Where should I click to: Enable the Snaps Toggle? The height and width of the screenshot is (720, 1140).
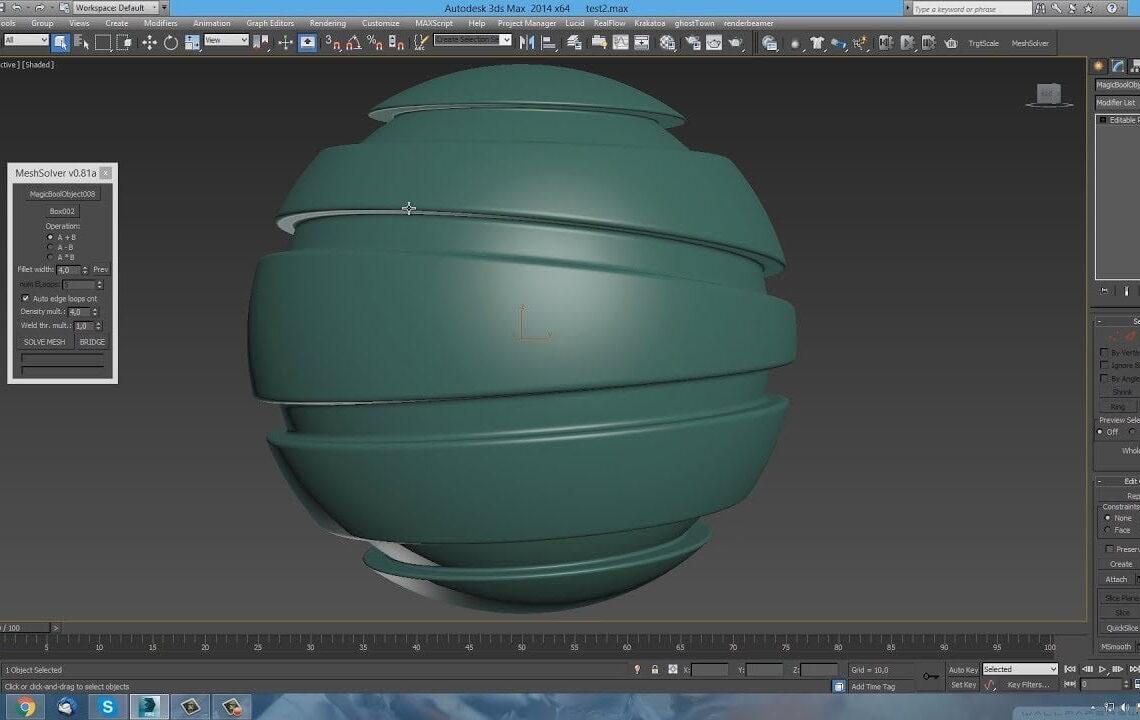[331, 44]
